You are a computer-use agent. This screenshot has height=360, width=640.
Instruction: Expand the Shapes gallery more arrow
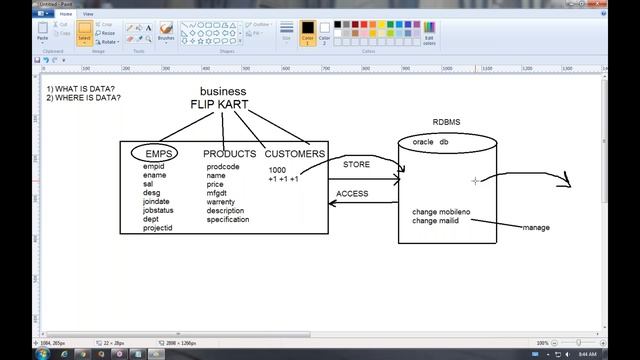tap(240, 41)
